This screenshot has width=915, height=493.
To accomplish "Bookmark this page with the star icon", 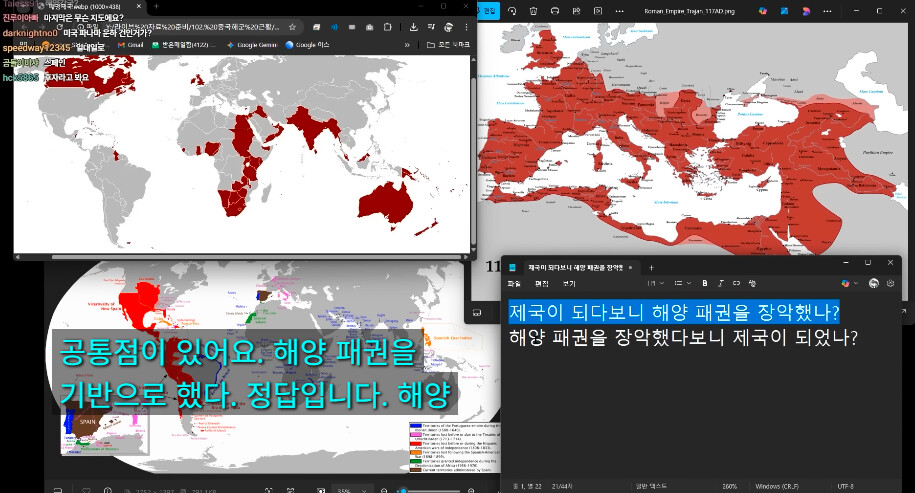I will (292, 27).
